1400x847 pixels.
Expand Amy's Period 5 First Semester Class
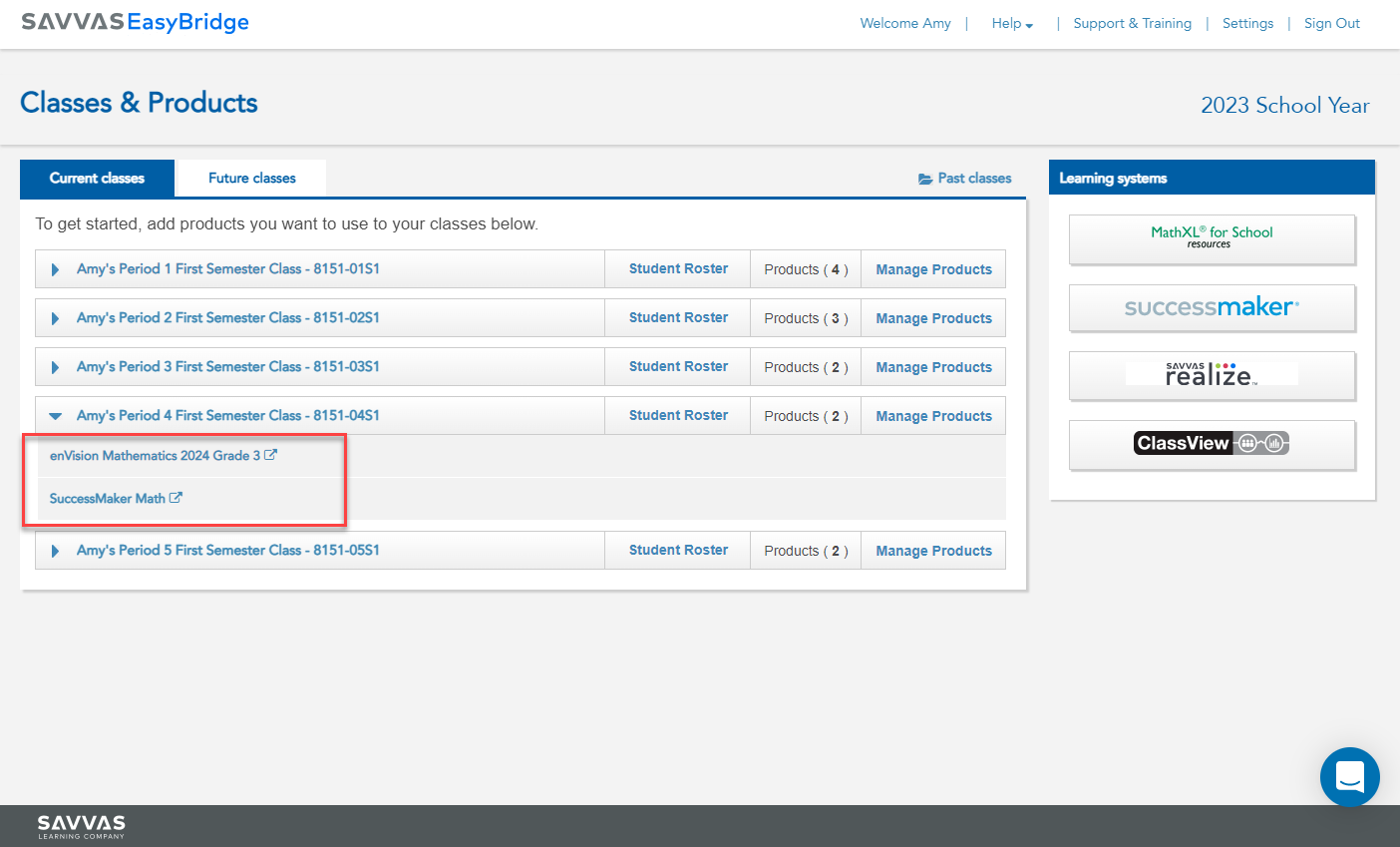coord(55,550)
